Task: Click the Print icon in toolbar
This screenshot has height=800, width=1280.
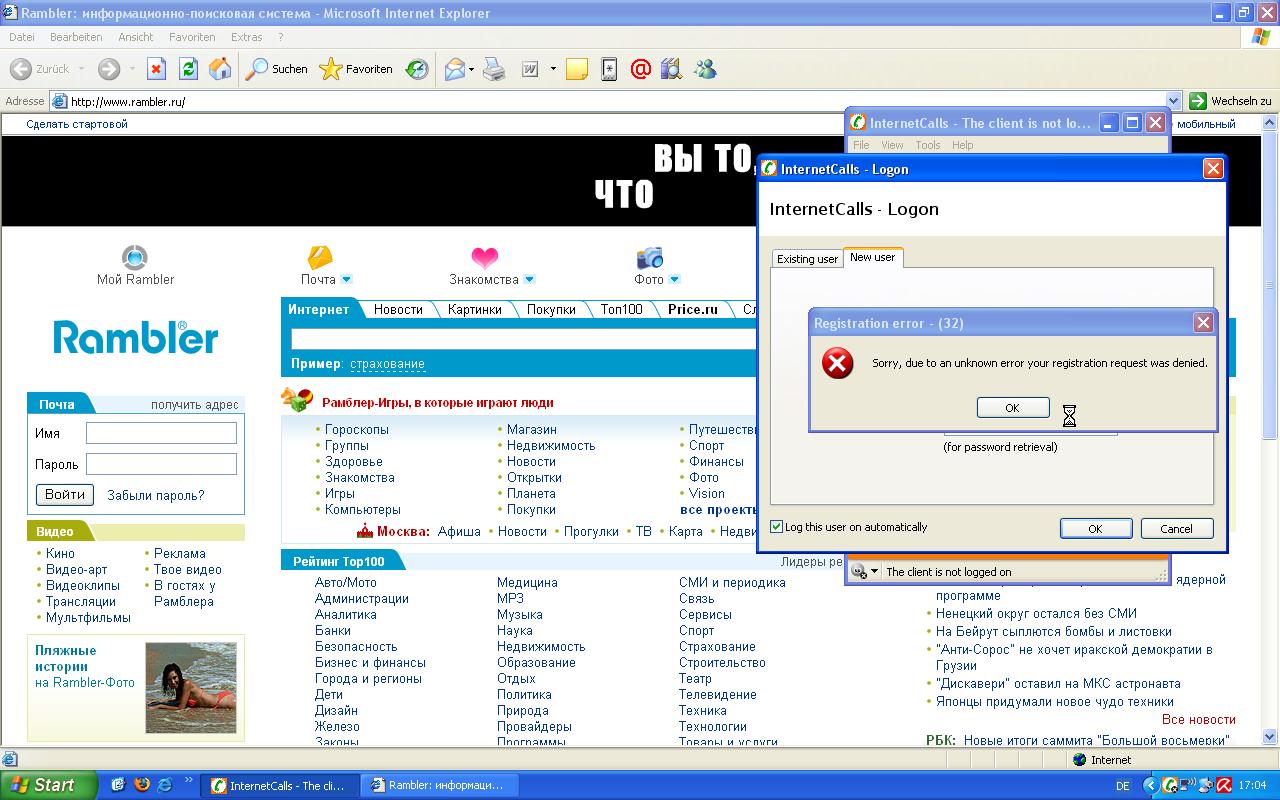Action: pos(494,69)
